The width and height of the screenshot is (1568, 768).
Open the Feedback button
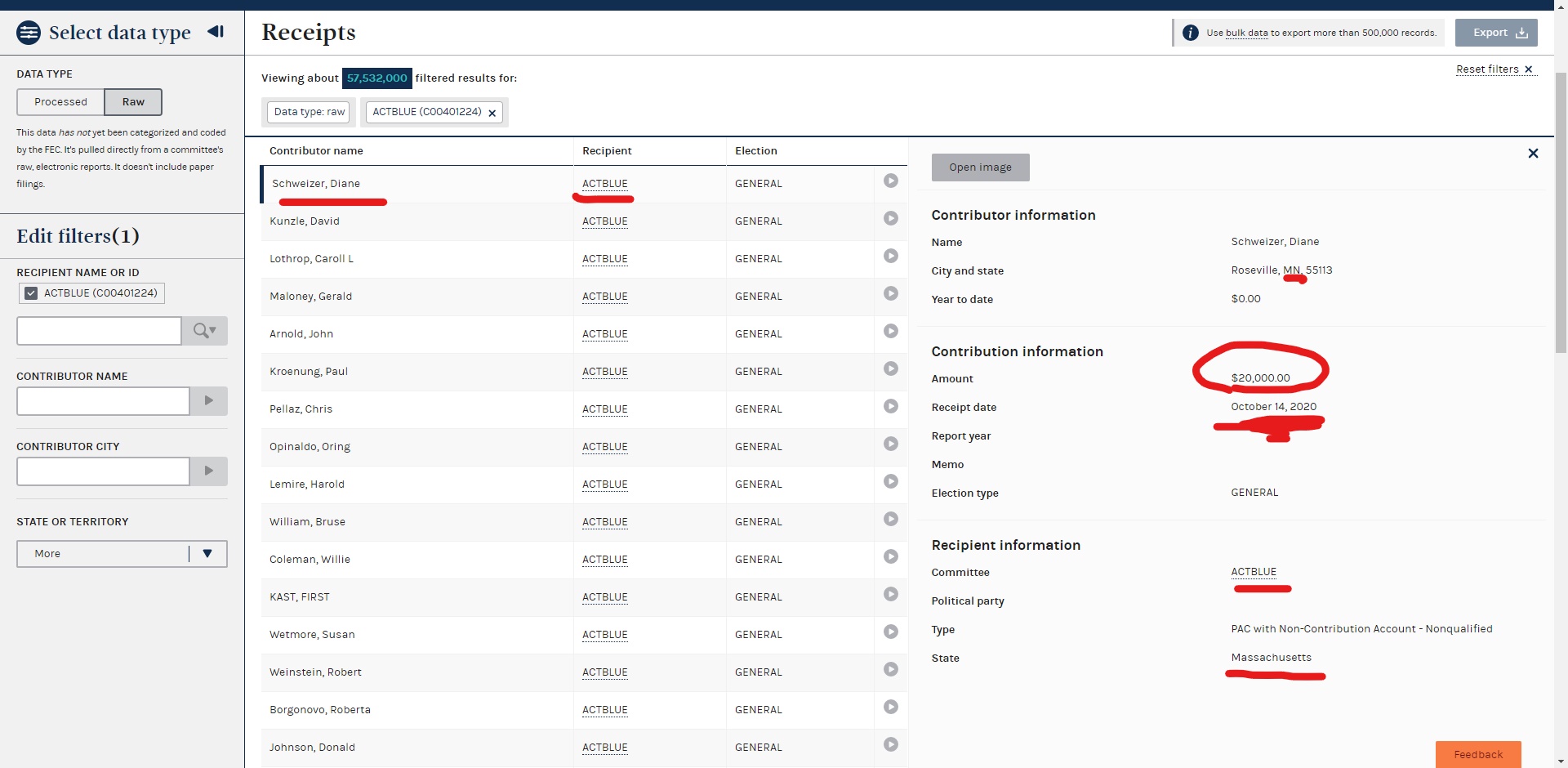tap(1478, 754)
